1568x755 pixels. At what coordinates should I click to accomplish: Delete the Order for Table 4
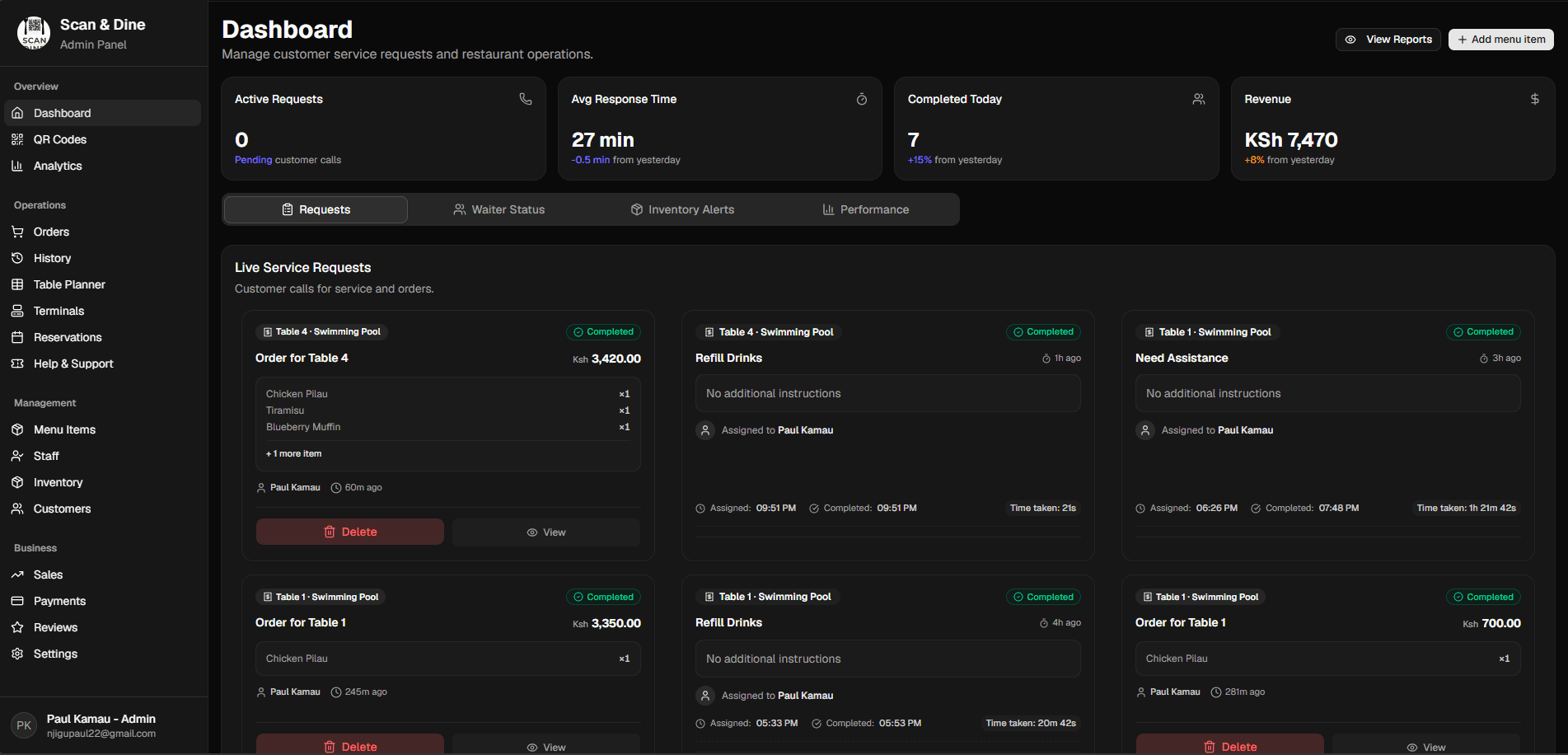pos(350,532)
